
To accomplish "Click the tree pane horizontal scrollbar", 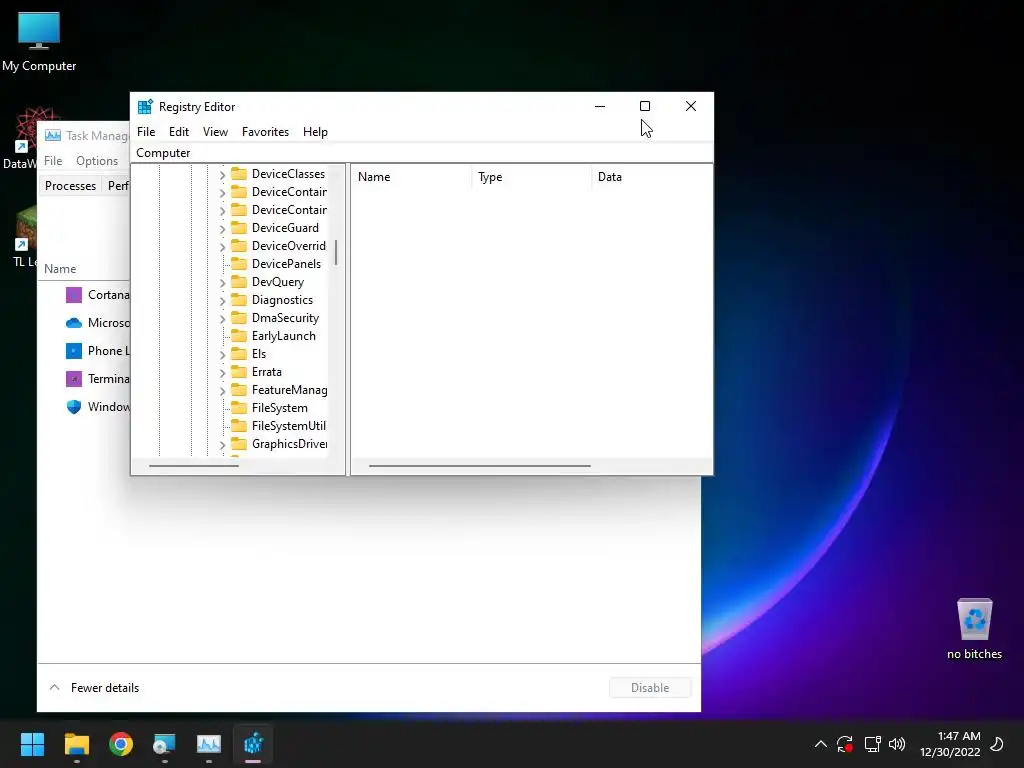I will pos(194,466).
